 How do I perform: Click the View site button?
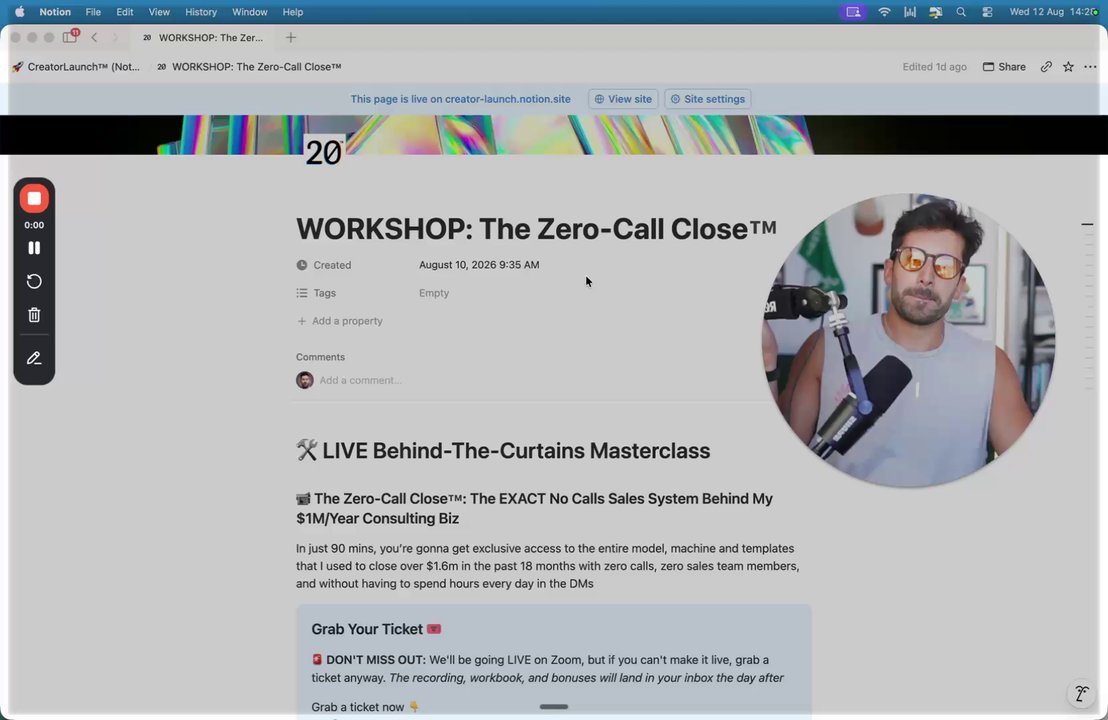click(x=623, y=99)
